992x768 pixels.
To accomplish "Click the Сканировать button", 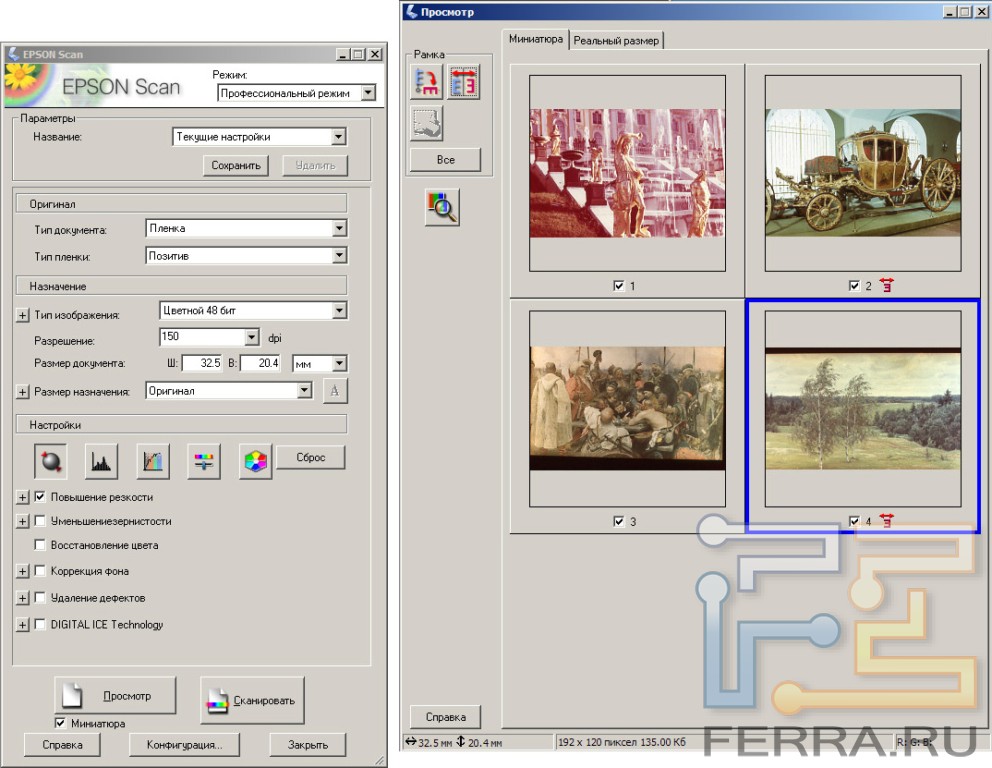I will 252,700.
